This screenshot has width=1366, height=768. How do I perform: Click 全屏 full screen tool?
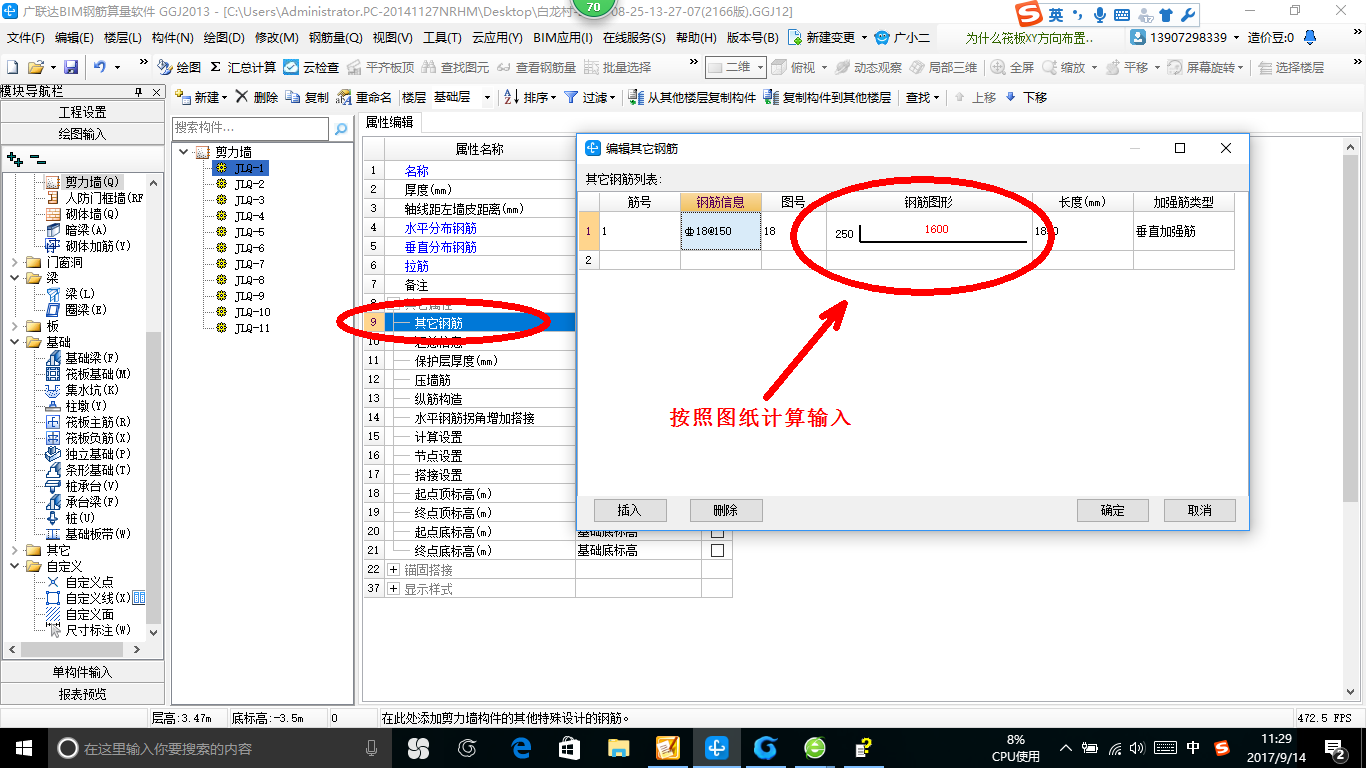[1013, 67]
